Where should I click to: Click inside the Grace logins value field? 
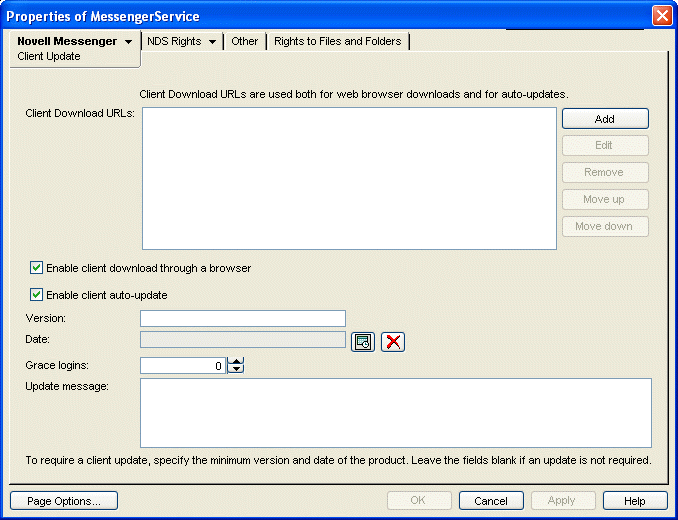pyautogui.click(x=183, y=366)
